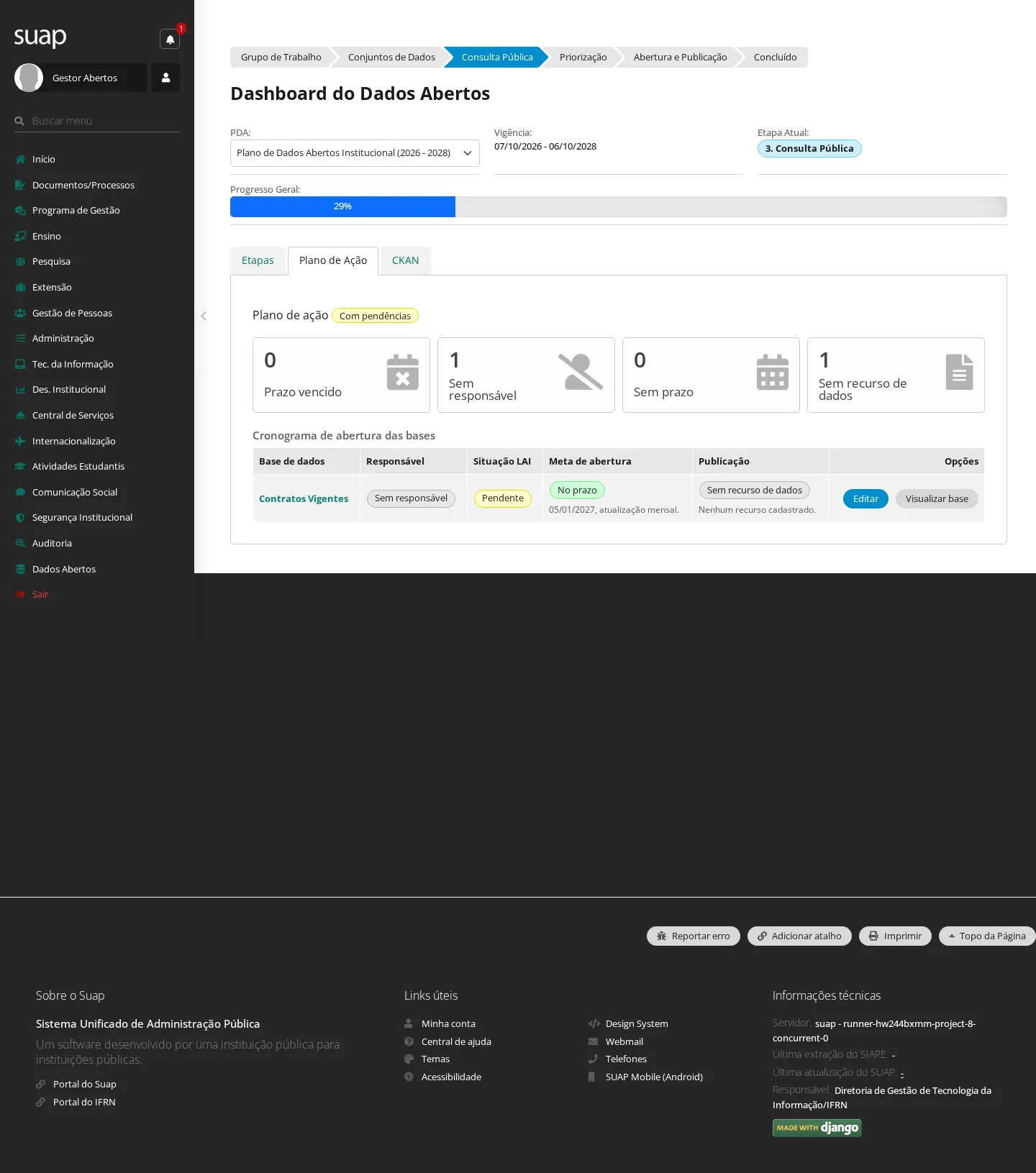This screenshot has height=1173, width=1036.
Task: Click the Tec. da Informação laptop icon
Action: (x=20, y=364)
